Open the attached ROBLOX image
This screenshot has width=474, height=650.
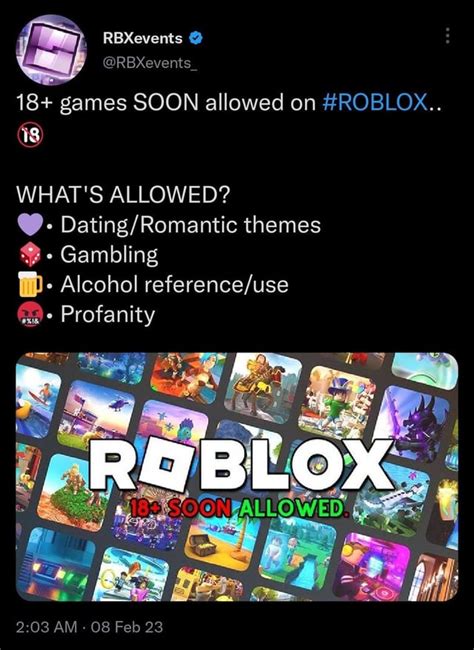[237, 476]
